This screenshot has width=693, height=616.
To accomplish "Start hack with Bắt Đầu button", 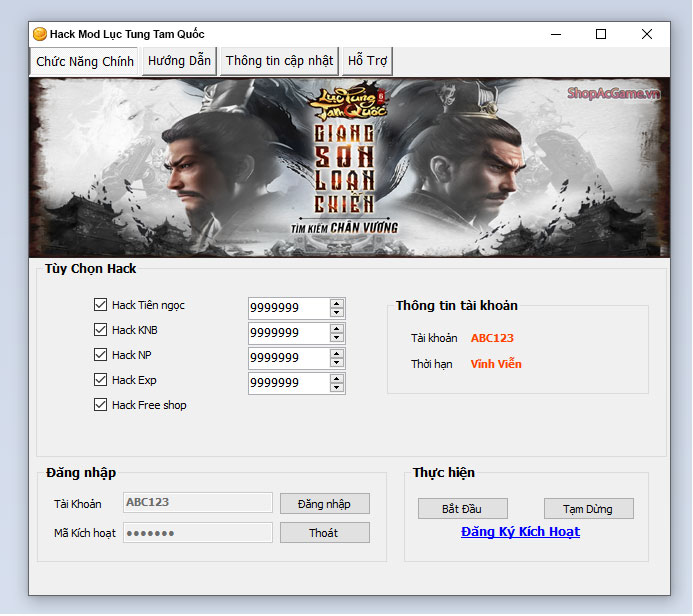I will [x=462, y=509].
